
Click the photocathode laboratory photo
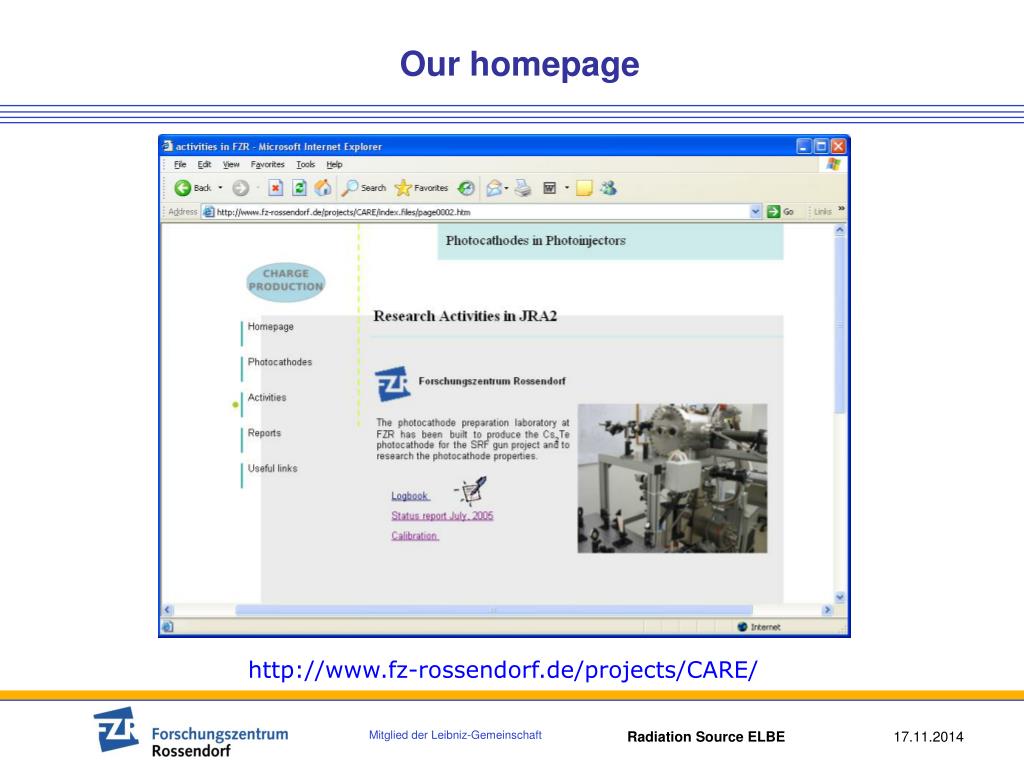tap(672, 479)
